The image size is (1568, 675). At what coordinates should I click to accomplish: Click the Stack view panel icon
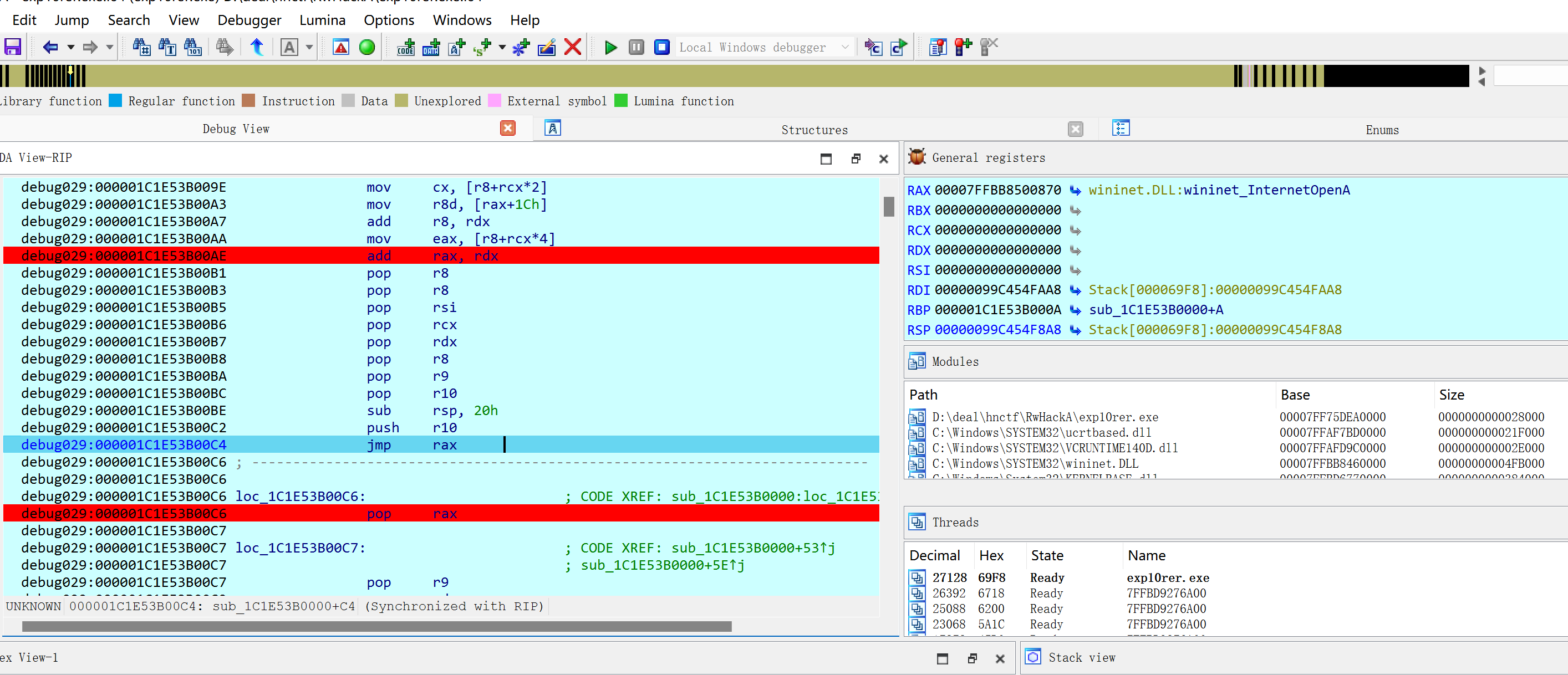click(1033, 657)
